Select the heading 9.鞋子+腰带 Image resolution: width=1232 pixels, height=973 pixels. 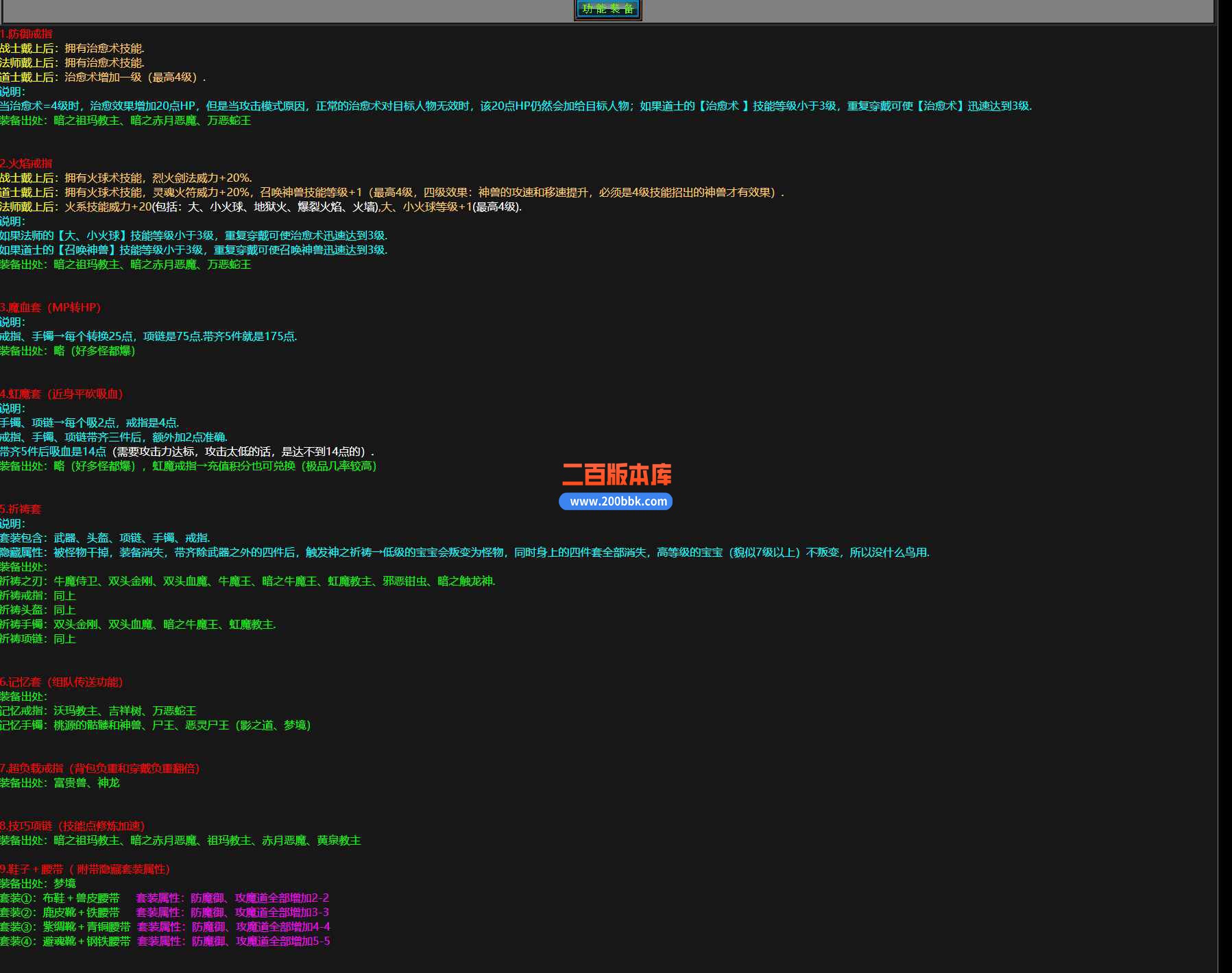(85, 869)
